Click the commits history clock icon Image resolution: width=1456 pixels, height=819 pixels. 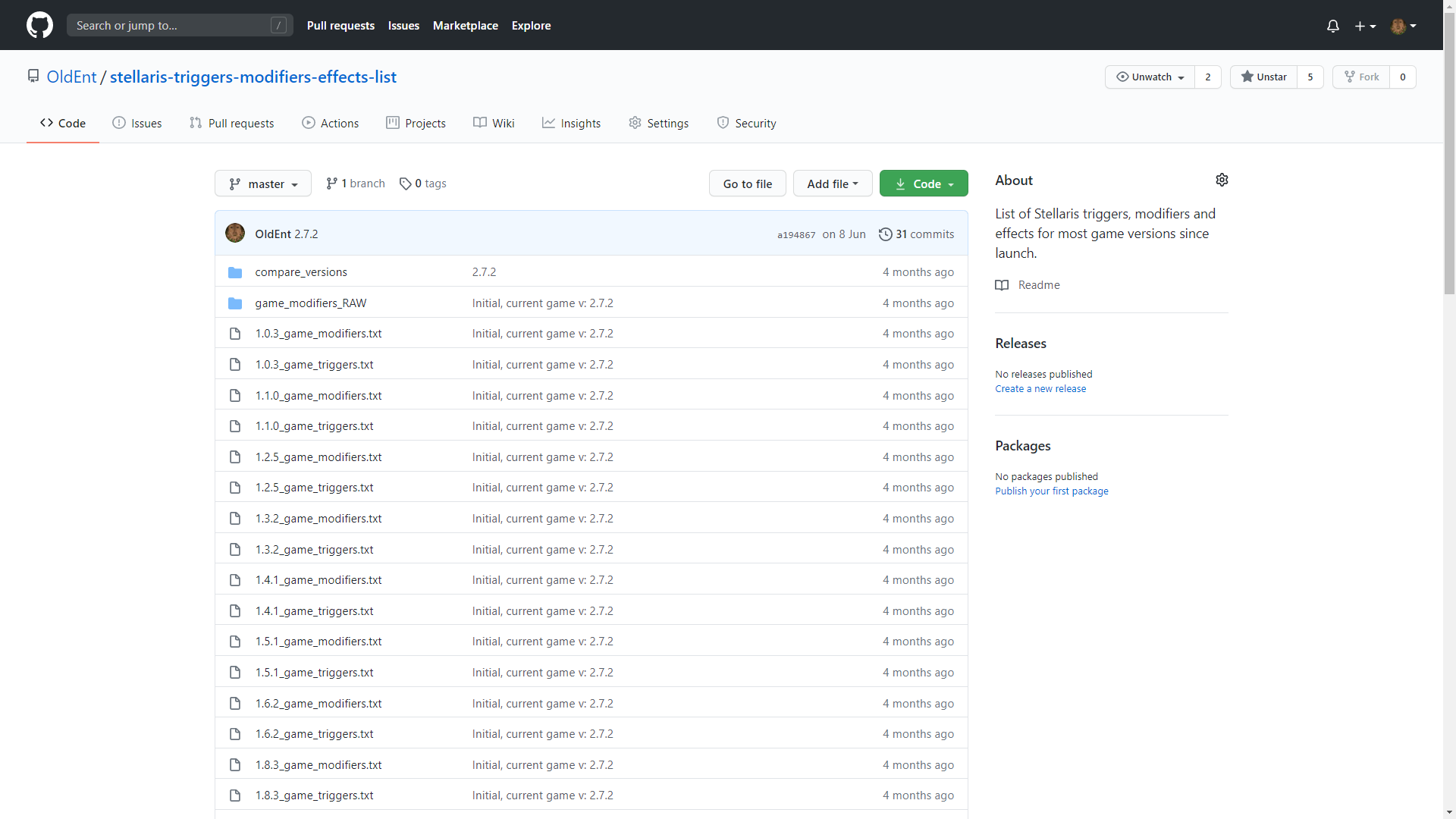click(885, 234)
